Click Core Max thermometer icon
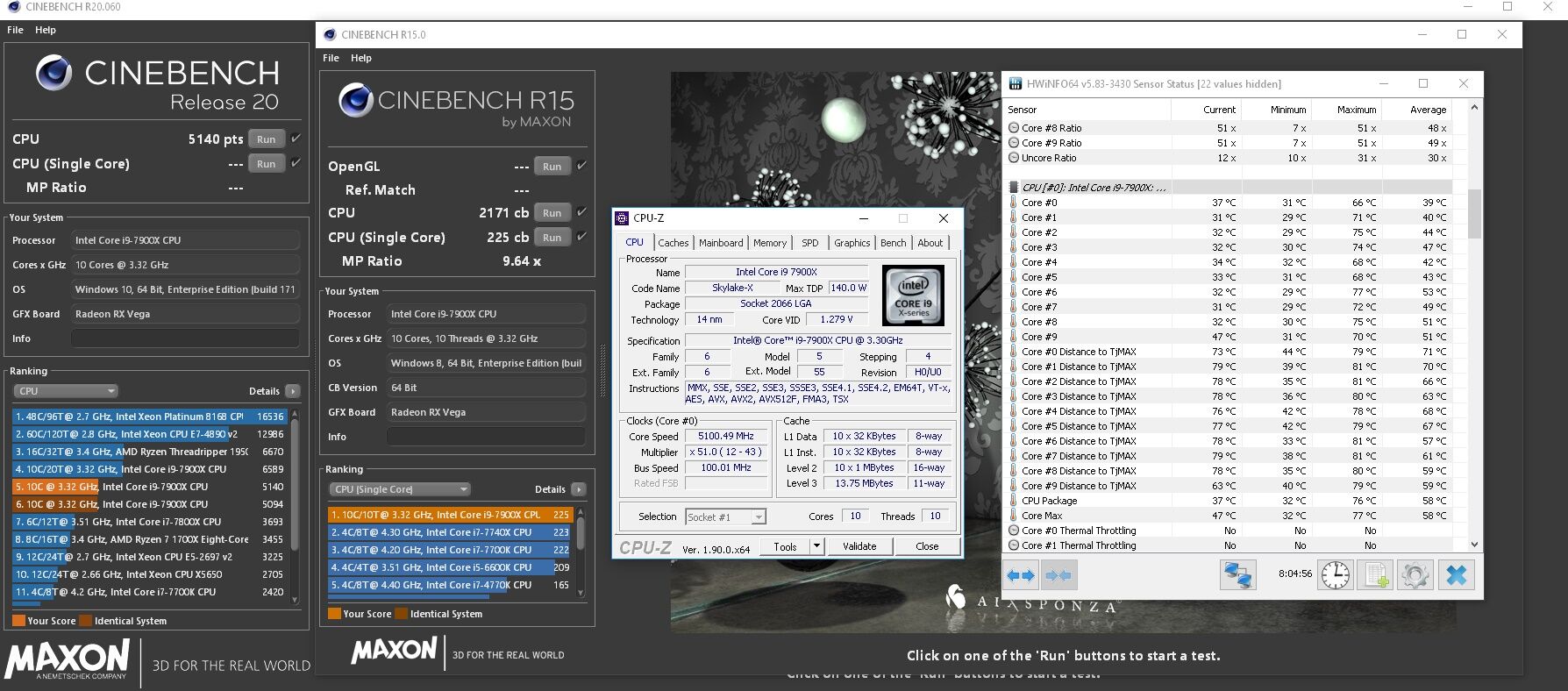Image resolution: width=1568 pixels, height=691 pixels. (x=1013, y=516)
